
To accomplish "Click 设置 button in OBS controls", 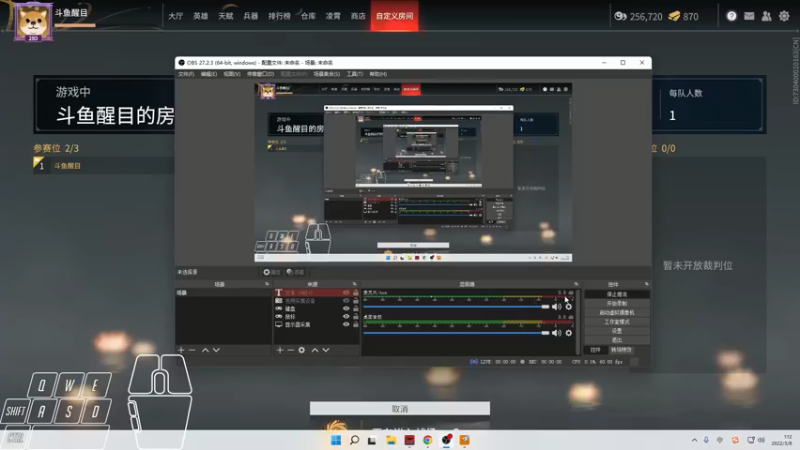I will pyautogui.click(x=617, y=331).
